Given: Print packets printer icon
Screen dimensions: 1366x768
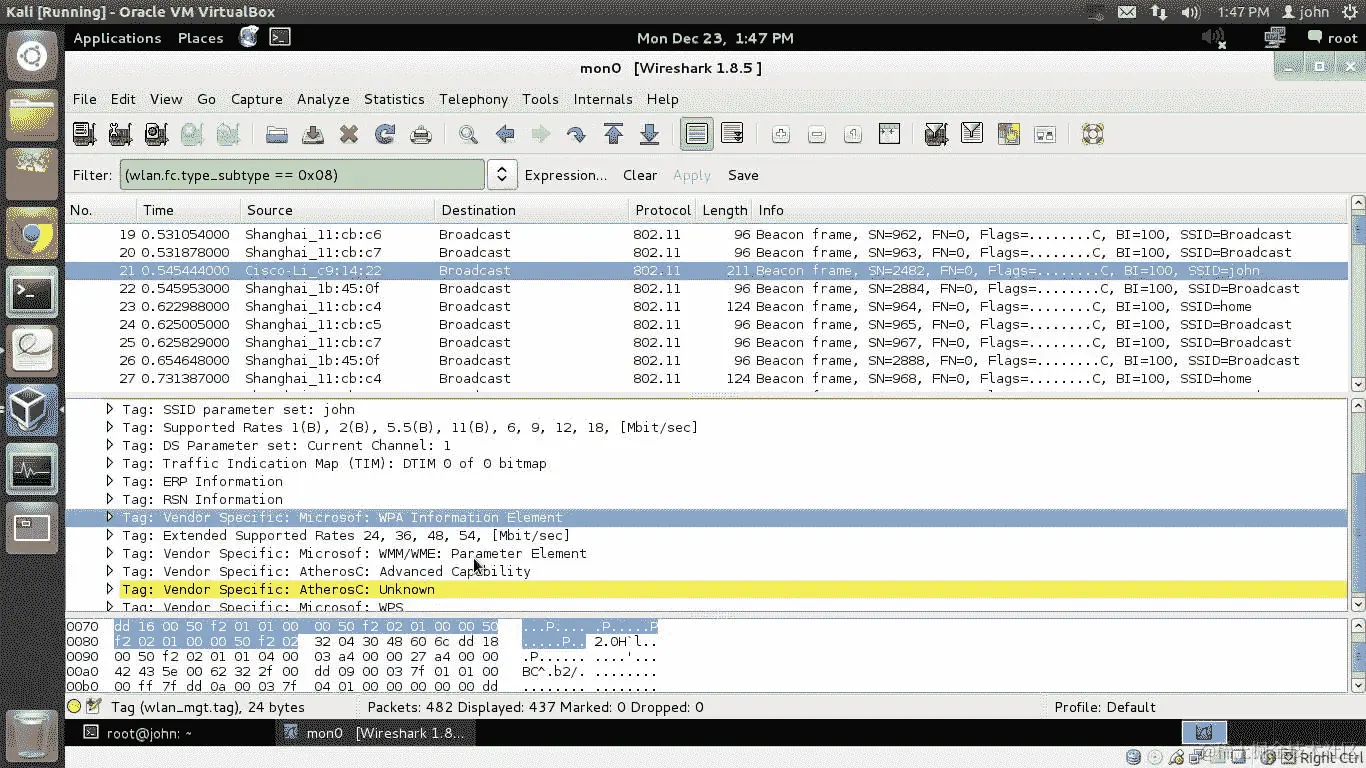Looking at the screenshot, I should [421, 134].
